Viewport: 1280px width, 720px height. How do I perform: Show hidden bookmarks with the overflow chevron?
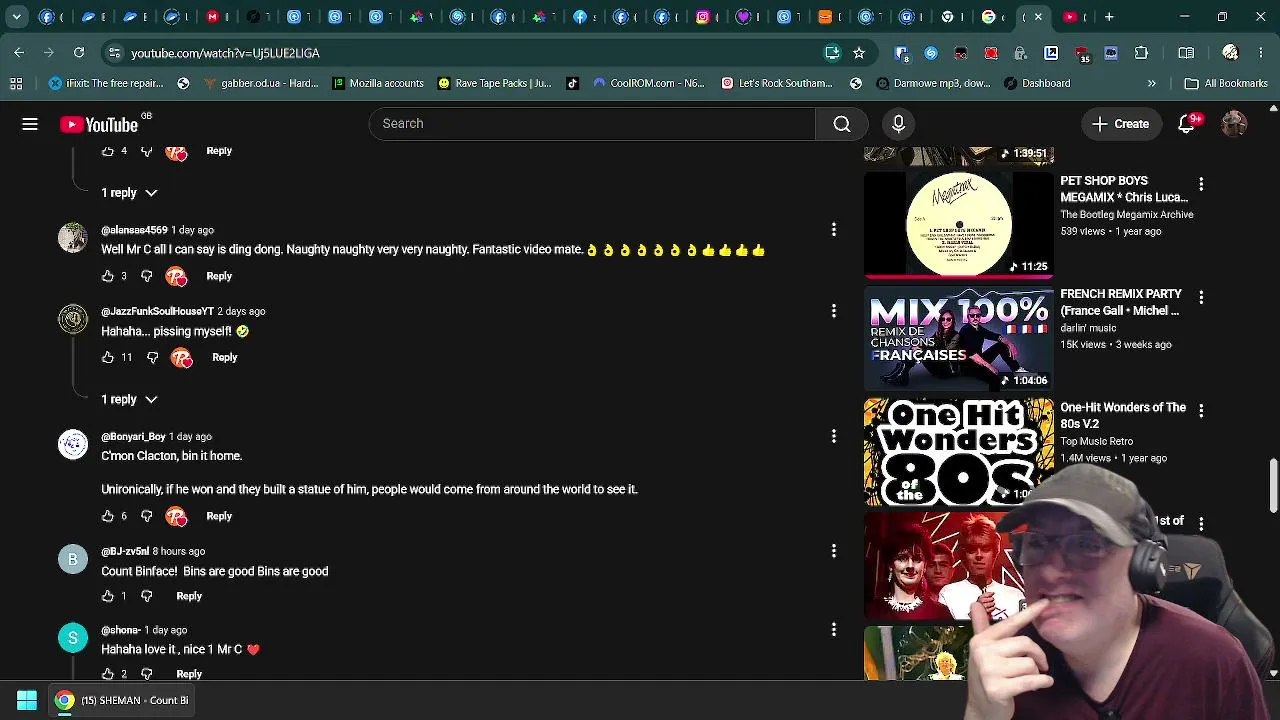1152,83
